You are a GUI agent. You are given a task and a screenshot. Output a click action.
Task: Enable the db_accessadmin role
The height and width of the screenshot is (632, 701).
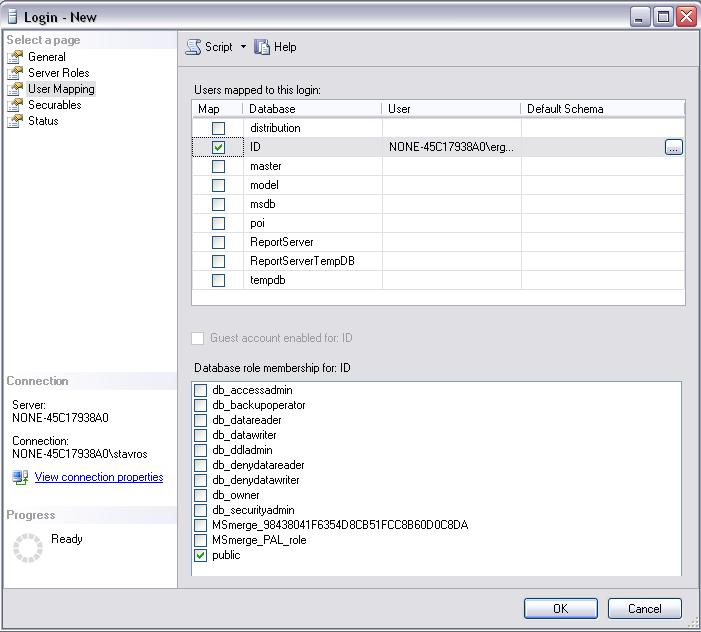point(200,390)
